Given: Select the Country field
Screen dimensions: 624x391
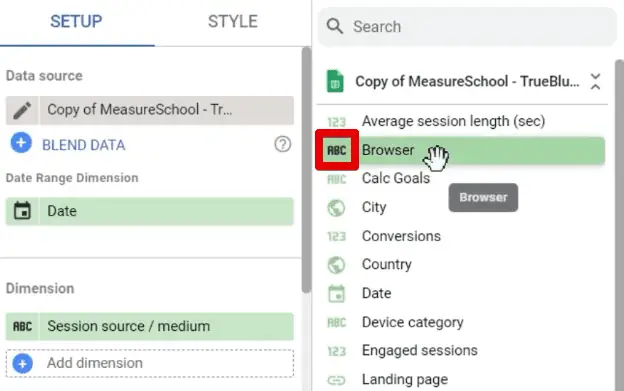Looking at the screenshot, I should pyautogui.click(x=386, y=265).
